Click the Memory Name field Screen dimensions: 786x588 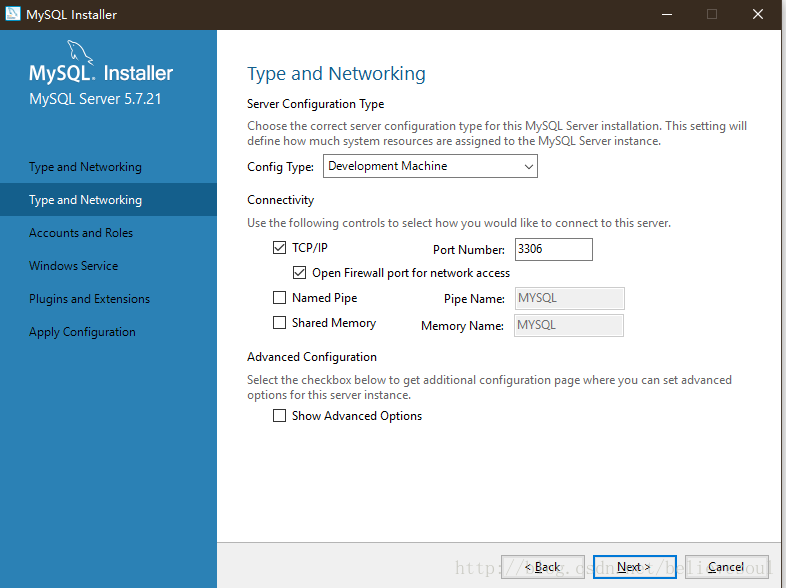pos(569,325)
